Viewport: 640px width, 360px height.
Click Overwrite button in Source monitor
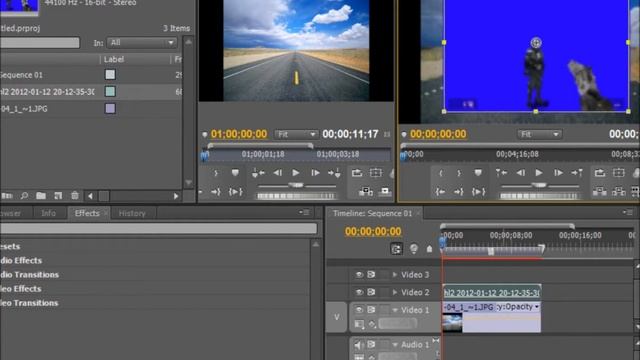point(385,191)
